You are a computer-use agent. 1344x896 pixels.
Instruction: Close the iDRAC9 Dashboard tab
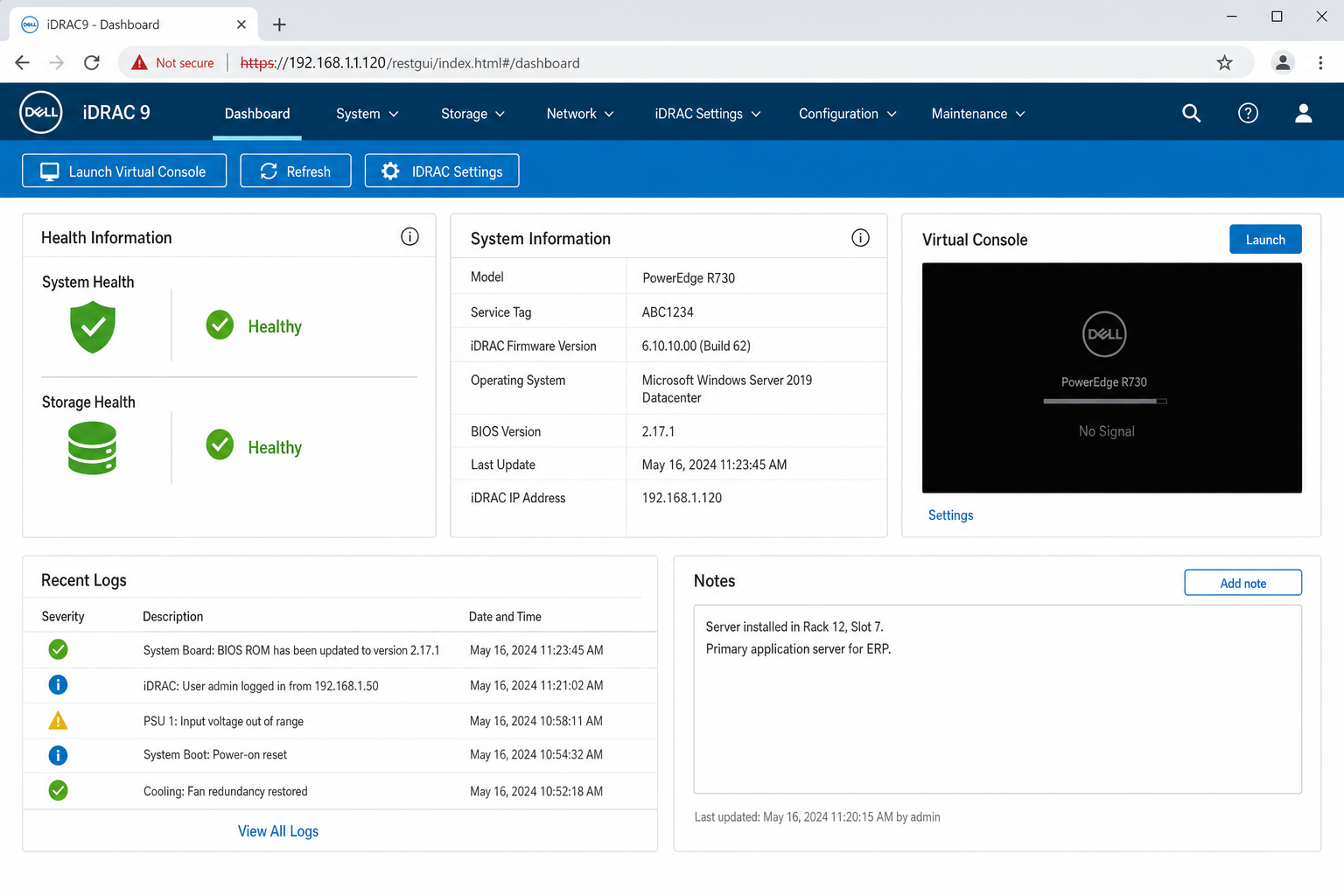point(241,24)
